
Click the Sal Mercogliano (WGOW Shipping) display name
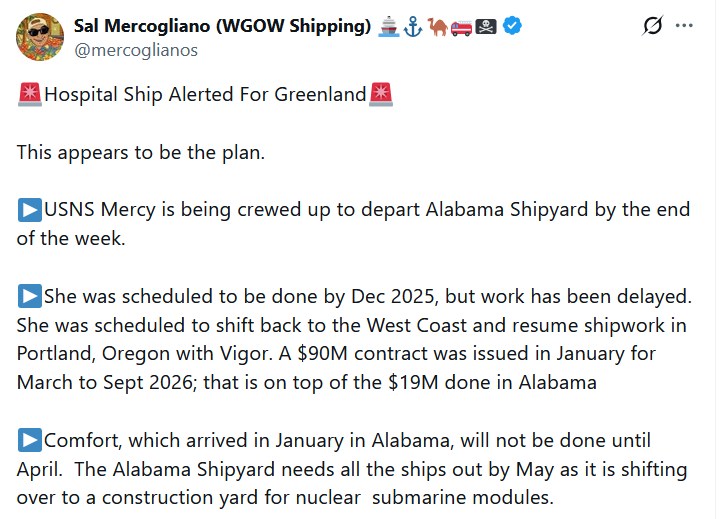click(x=222, y=26)
